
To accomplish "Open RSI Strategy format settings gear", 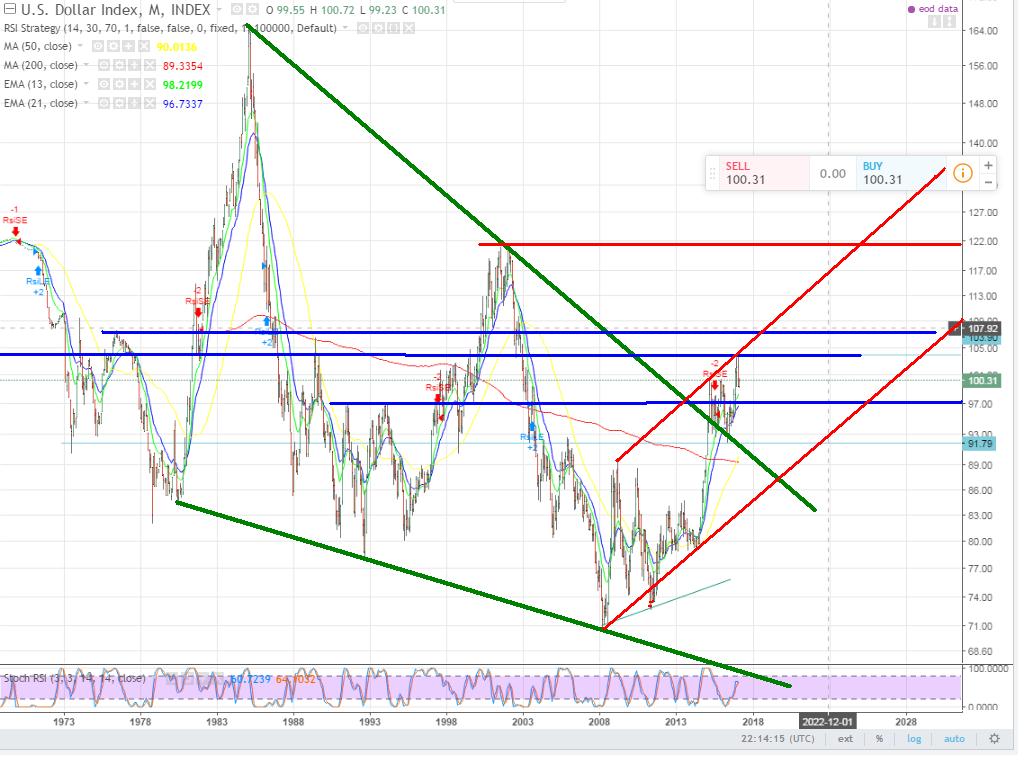I will pyautogui.click(x=378, y=28).
